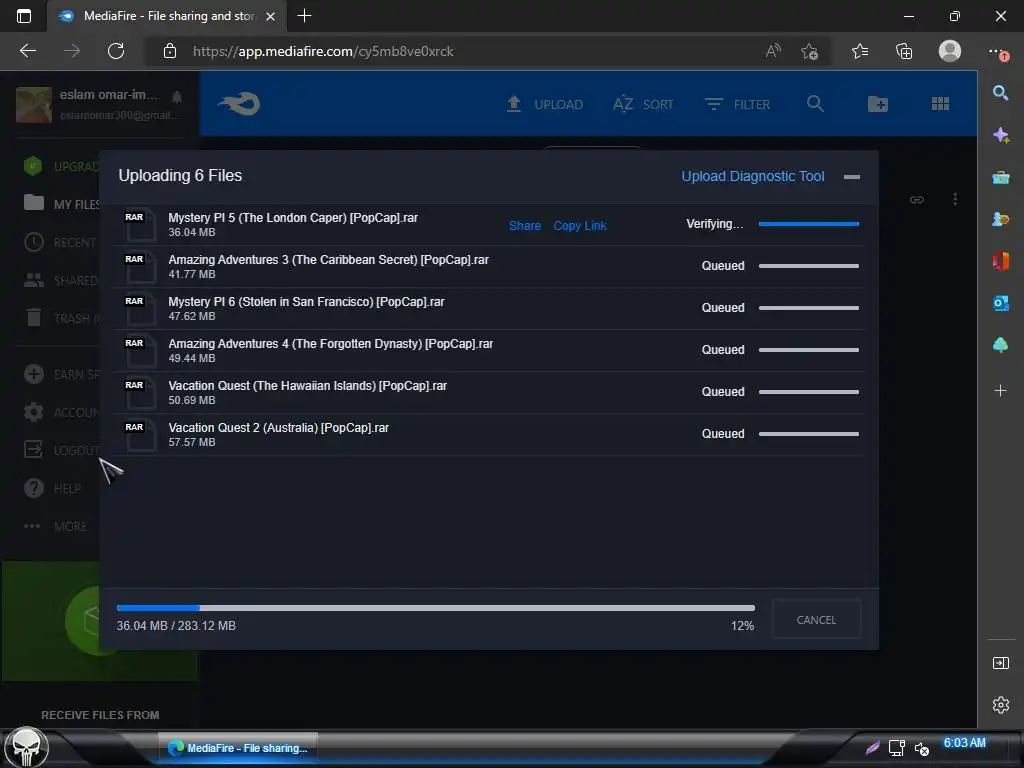The height and width of the screenshot is (768, 1024).
Task: Open browser Settings and more menu
Action: click(x=998, y=51)
